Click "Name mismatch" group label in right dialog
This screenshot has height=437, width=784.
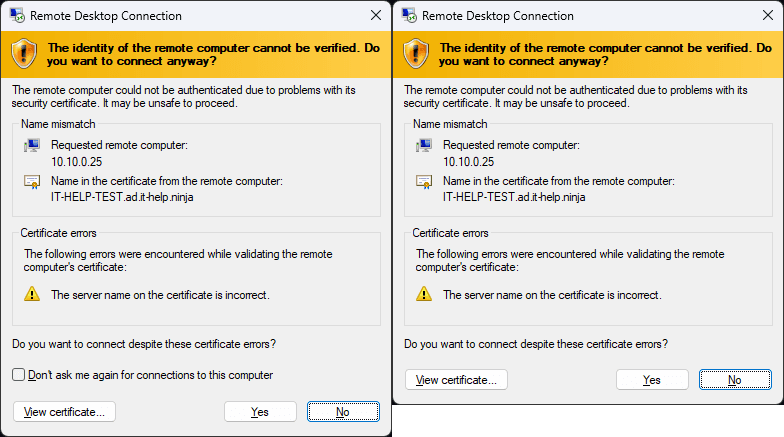[x=450, y=124]
